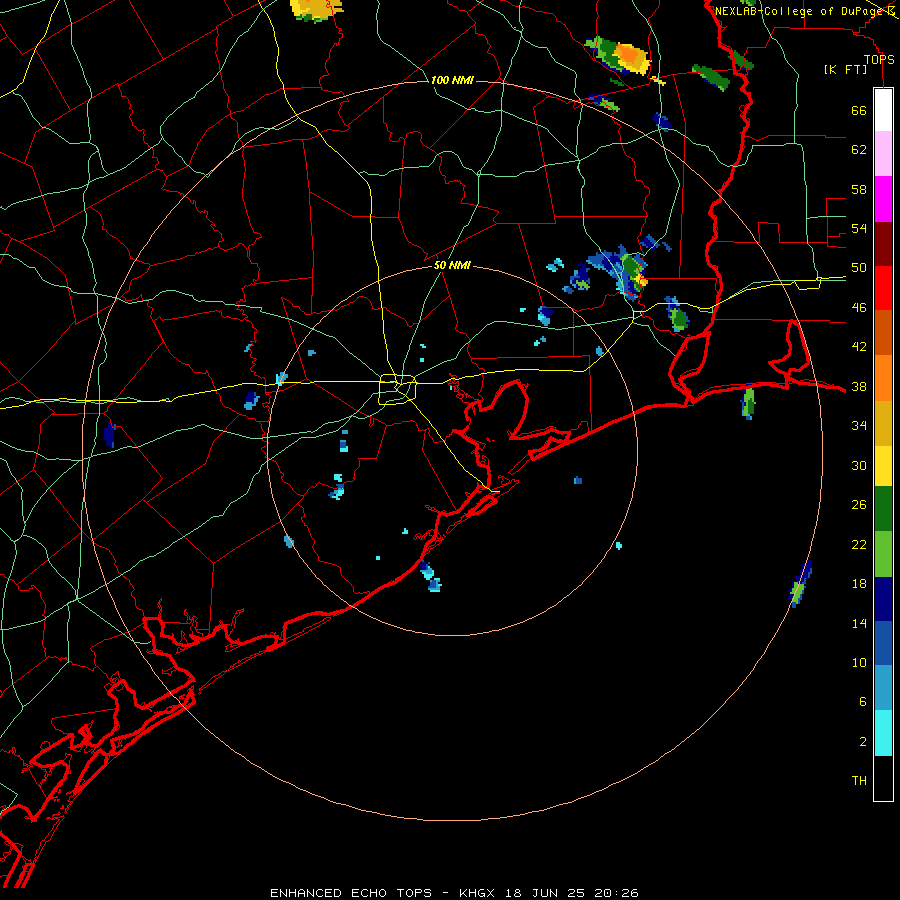Click the magenta 58 K FT legend swatch
The width and height of the screenshot is (900, 900).
click(x=883, y=199)
